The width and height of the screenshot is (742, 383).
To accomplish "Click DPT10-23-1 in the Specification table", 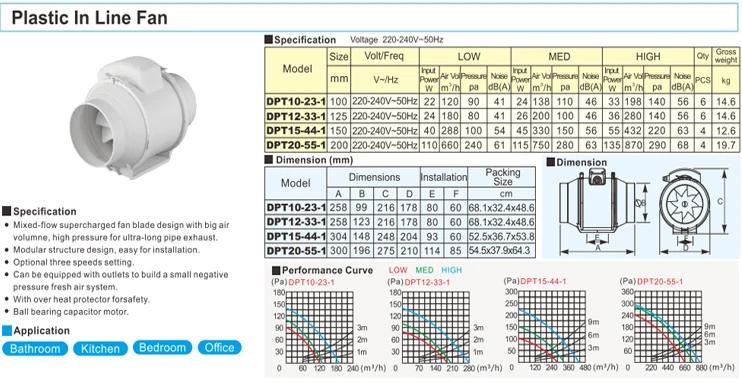I will (x=296, y=101).
